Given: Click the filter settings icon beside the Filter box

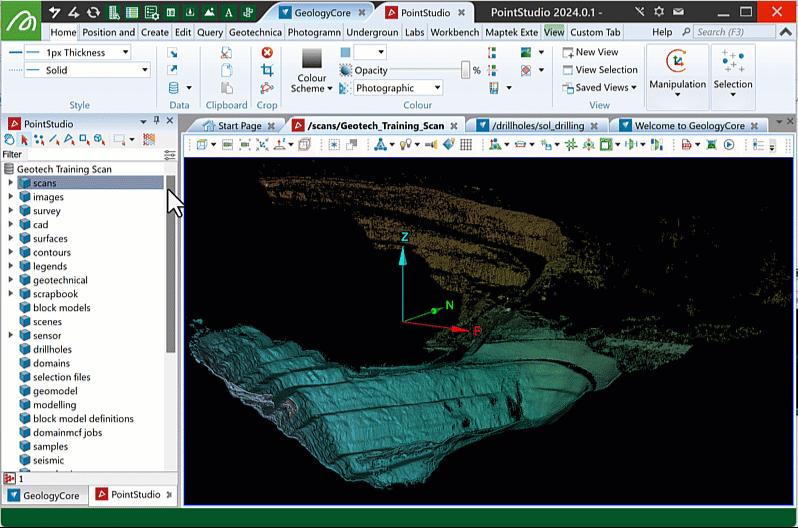Looking at the screenshot, I should click(169, 155).
